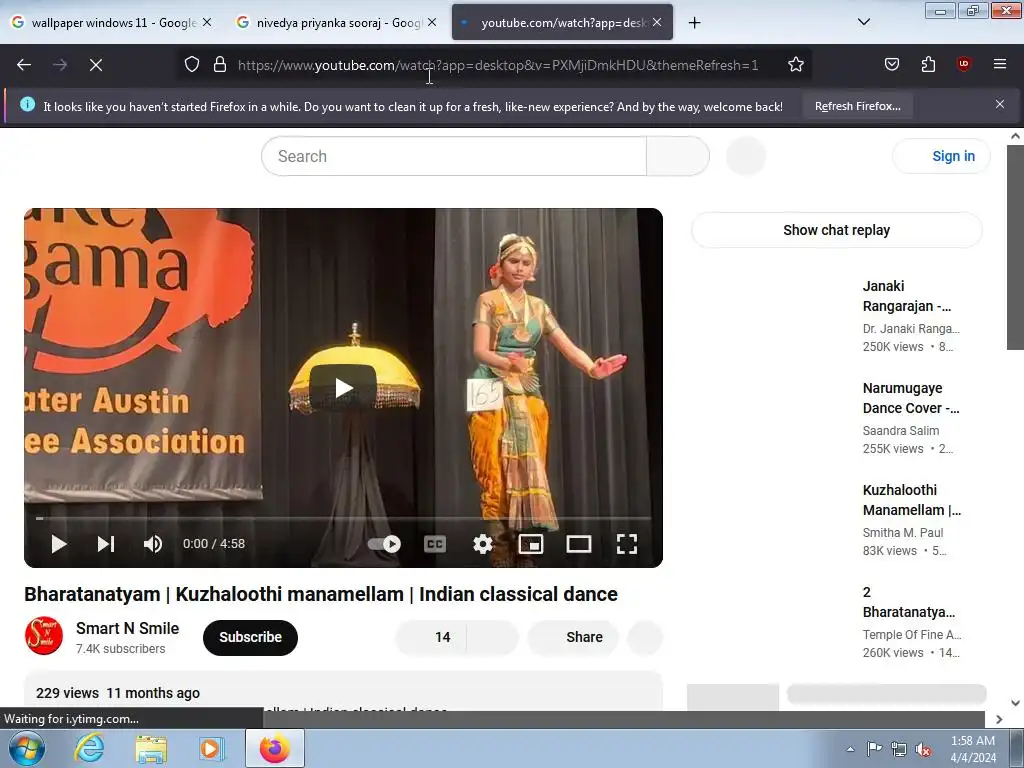Click the muted volume tray icon

point(923,750)
